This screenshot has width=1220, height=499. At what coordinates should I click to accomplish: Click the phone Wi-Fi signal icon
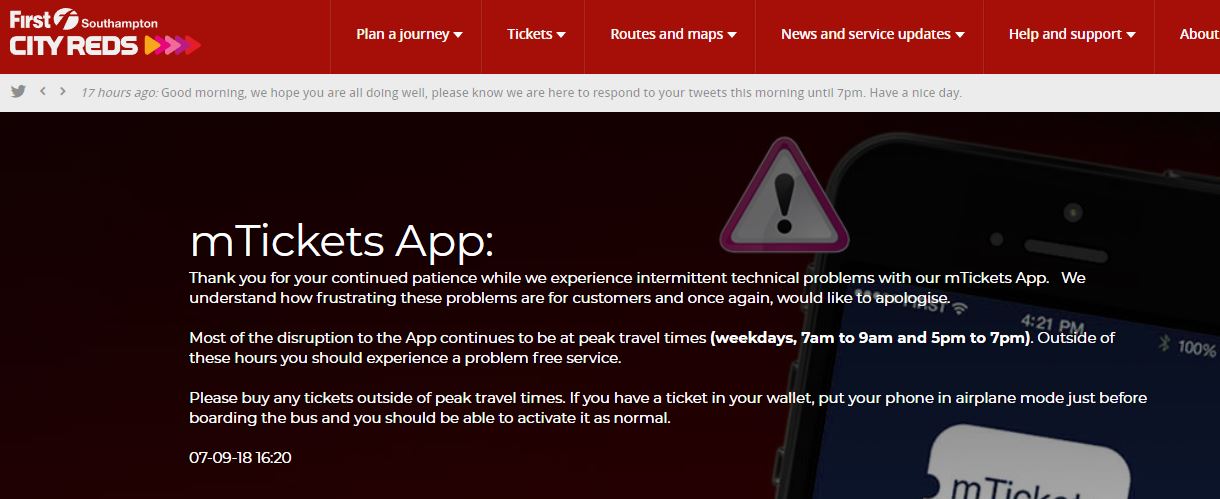click(x=959, y=305)
